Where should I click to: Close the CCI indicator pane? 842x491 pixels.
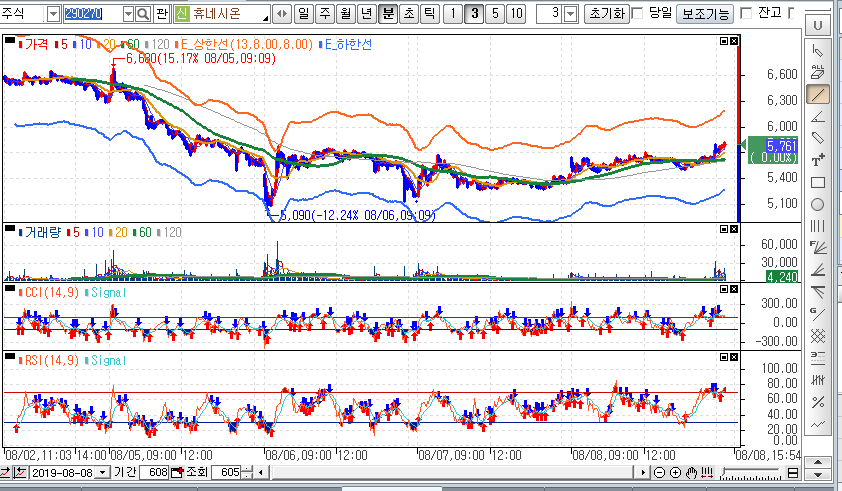734,289
